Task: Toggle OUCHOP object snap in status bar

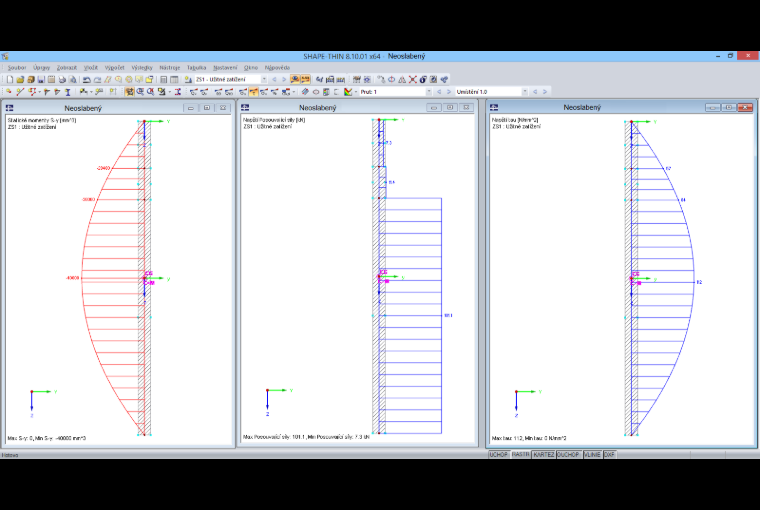Action: [568, 454]
